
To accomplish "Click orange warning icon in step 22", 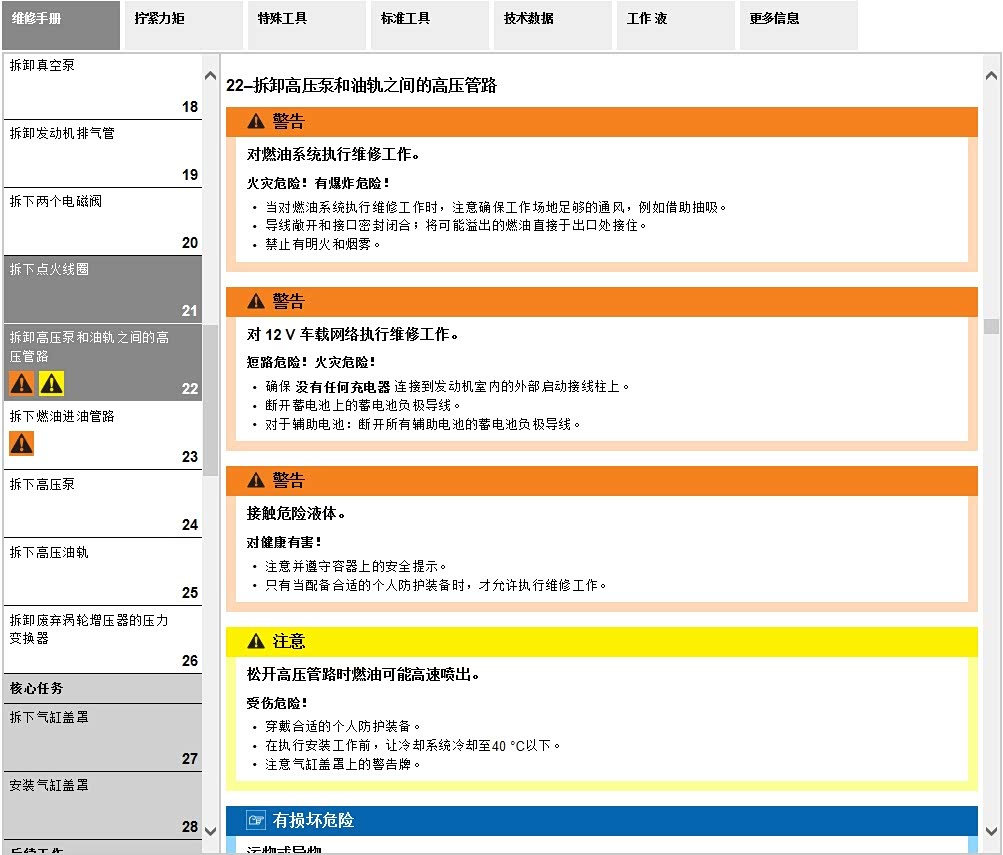I will 22,383.
